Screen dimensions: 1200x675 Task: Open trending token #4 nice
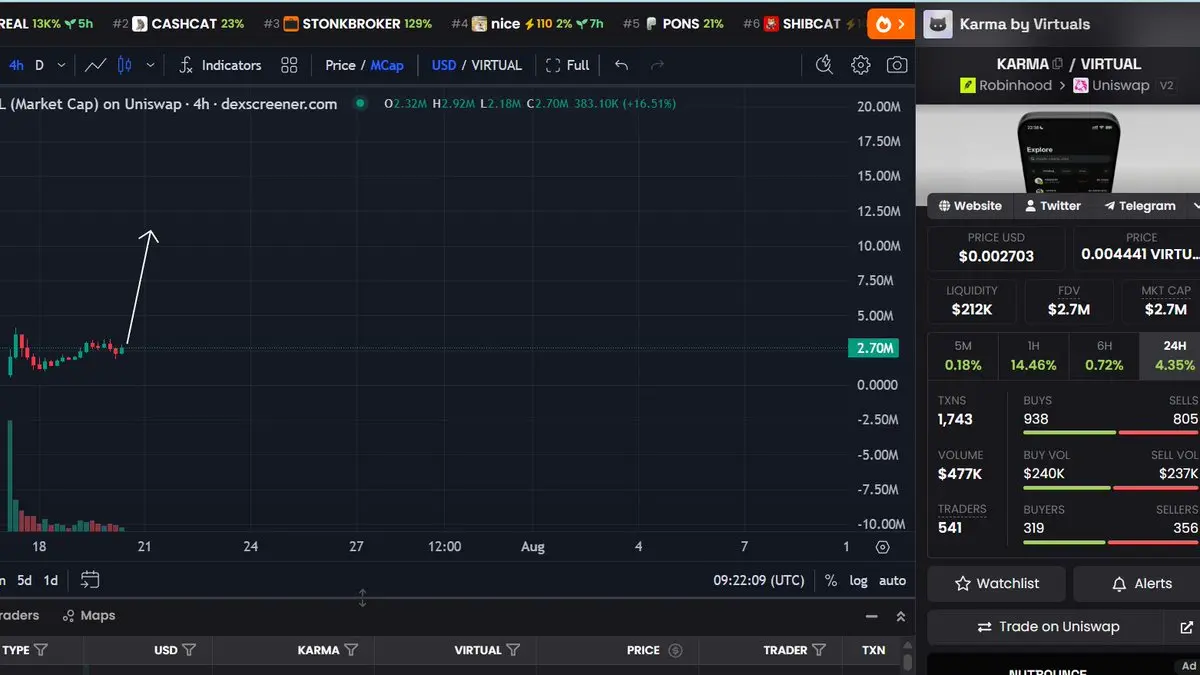coord(527,24)
